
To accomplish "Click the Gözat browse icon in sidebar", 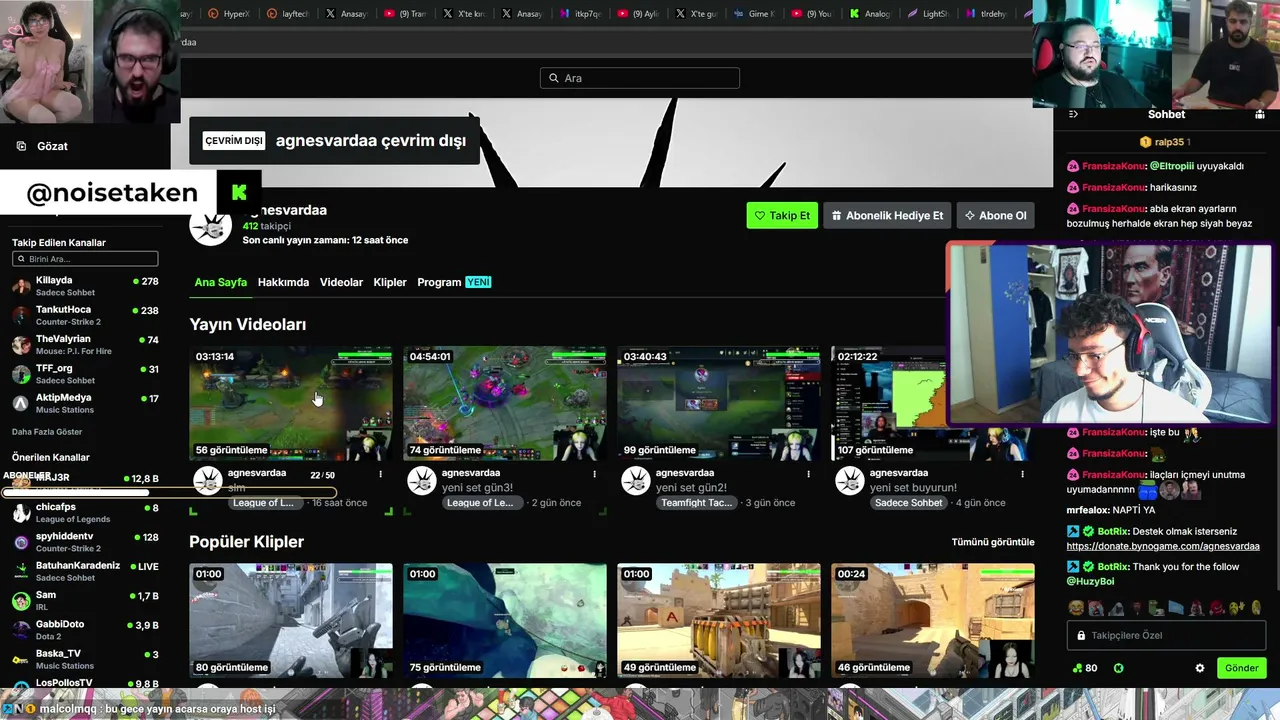I will click(x=21, y=146).
